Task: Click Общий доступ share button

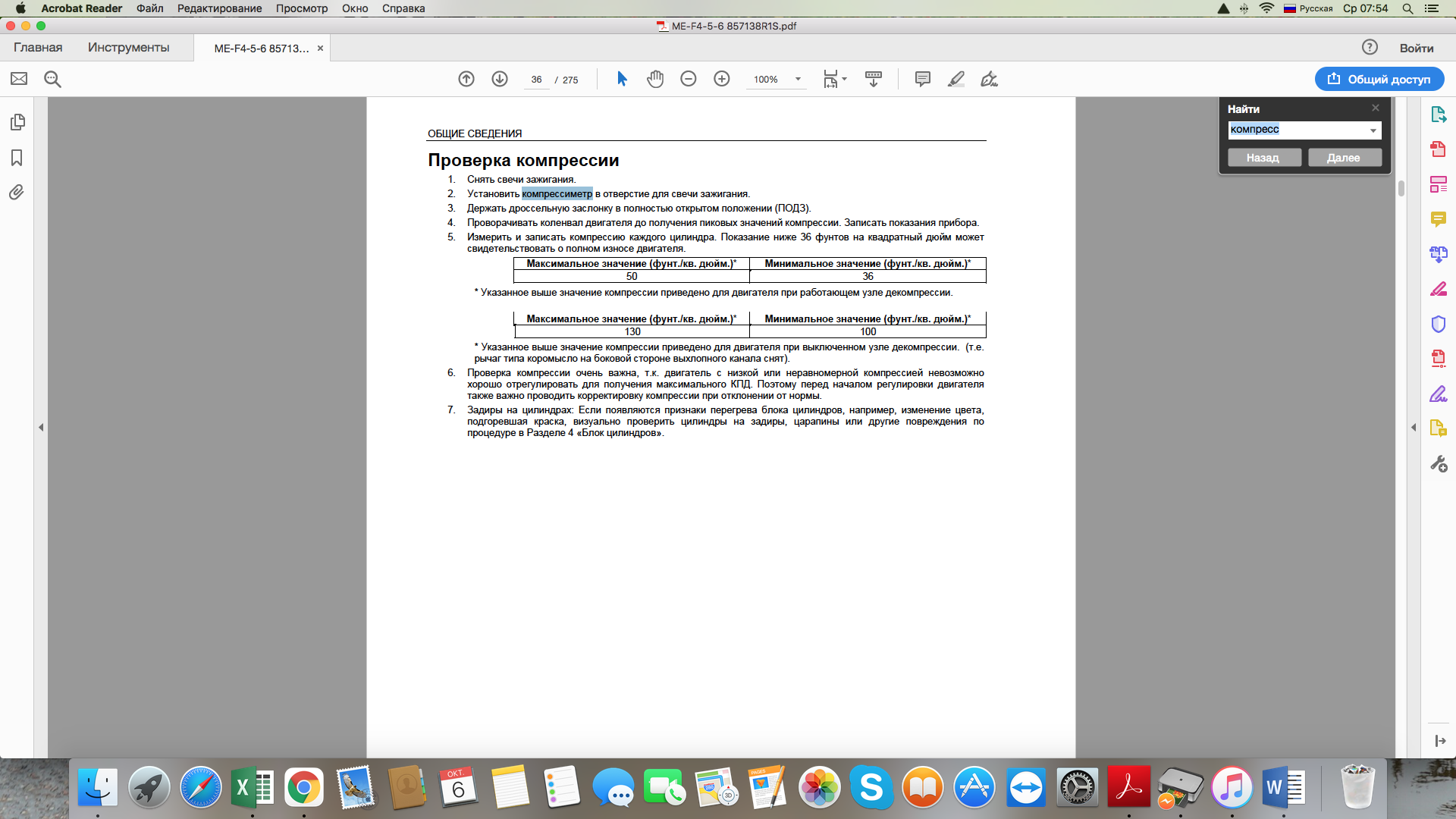Action: pyautogui.click(x=1379, y=79)
